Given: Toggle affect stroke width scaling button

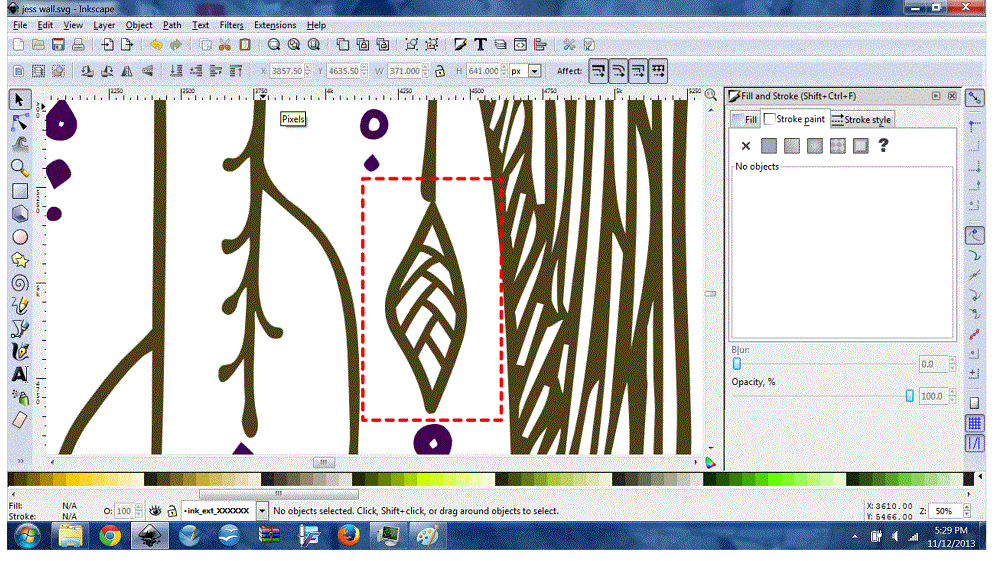Looking at the screenshot, I should point(598,71).
